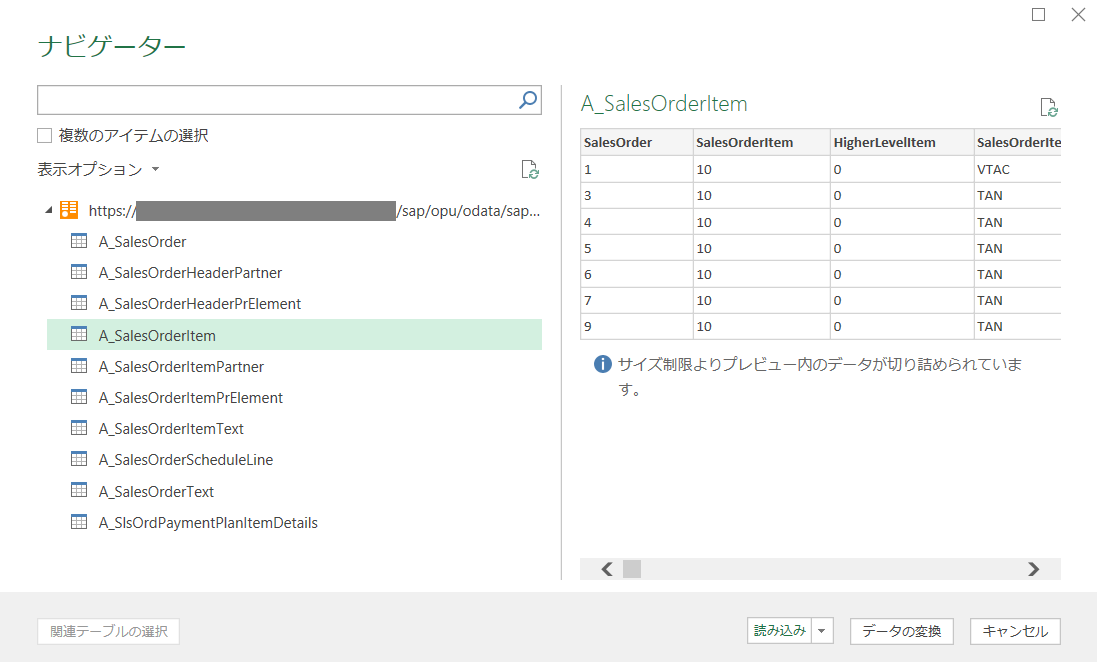The height and width of the screenshot is (662, 1097).
Task: Click table icon for A_SalesOrderItemPartner
Action: (79, 365)
